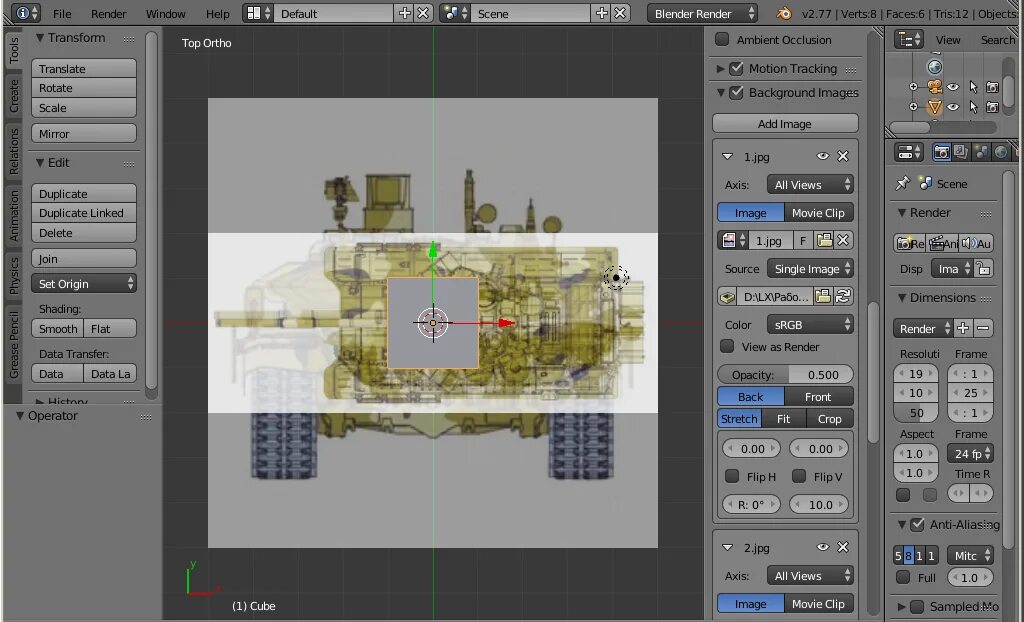Click the Render image button
1024x622 pixels.
(910, 243)
